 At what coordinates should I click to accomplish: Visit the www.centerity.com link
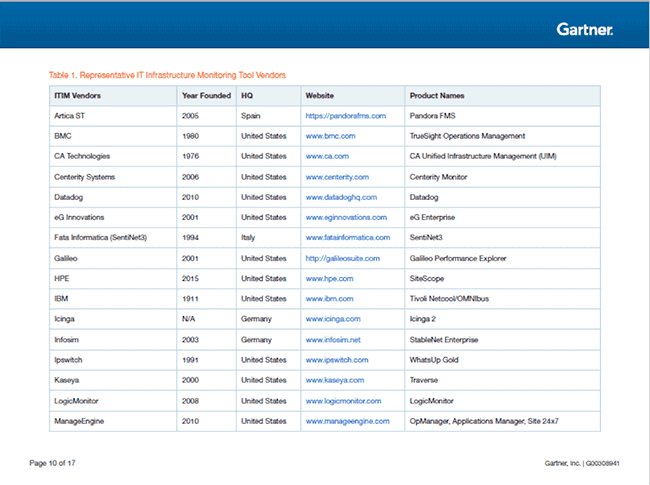(x=337, y=177)
